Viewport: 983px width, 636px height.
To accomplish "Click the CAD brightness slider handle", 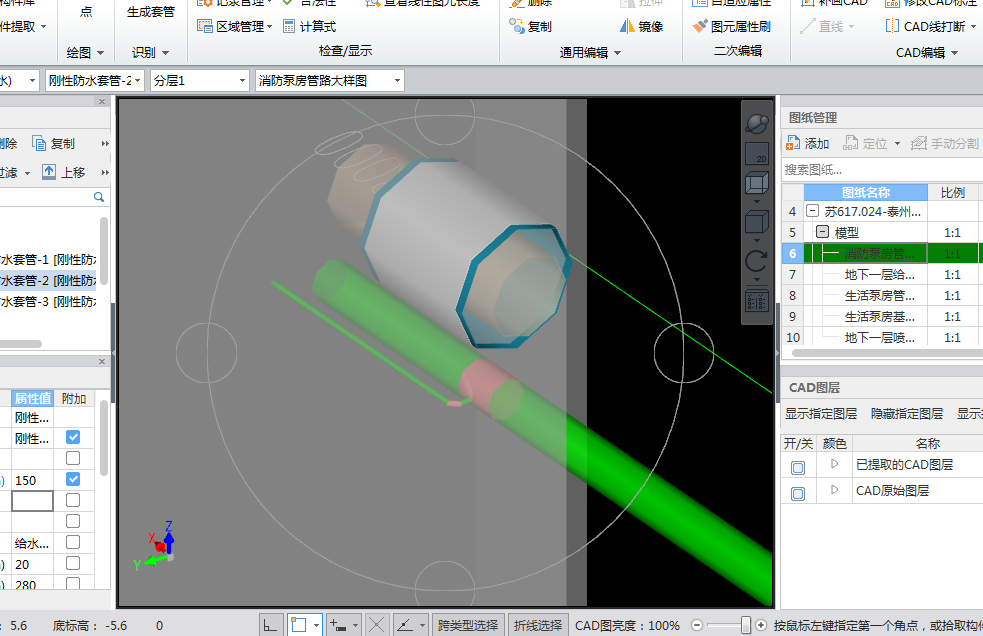I will tap(745, 625).
